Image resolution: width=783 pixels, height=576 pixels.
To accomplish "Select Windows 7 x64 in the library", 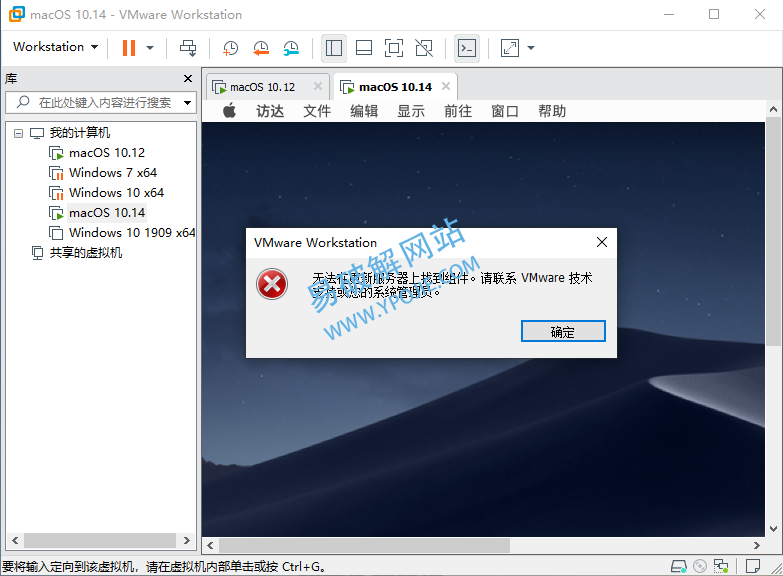I will click(113, 173).
